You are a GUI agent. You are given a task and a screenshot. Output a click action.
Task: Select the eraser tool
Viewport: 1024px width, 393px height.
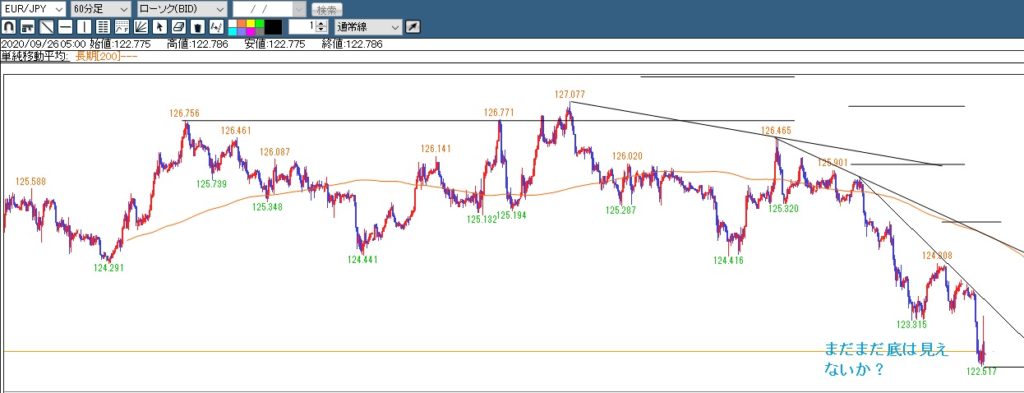(x=178, y=27)
